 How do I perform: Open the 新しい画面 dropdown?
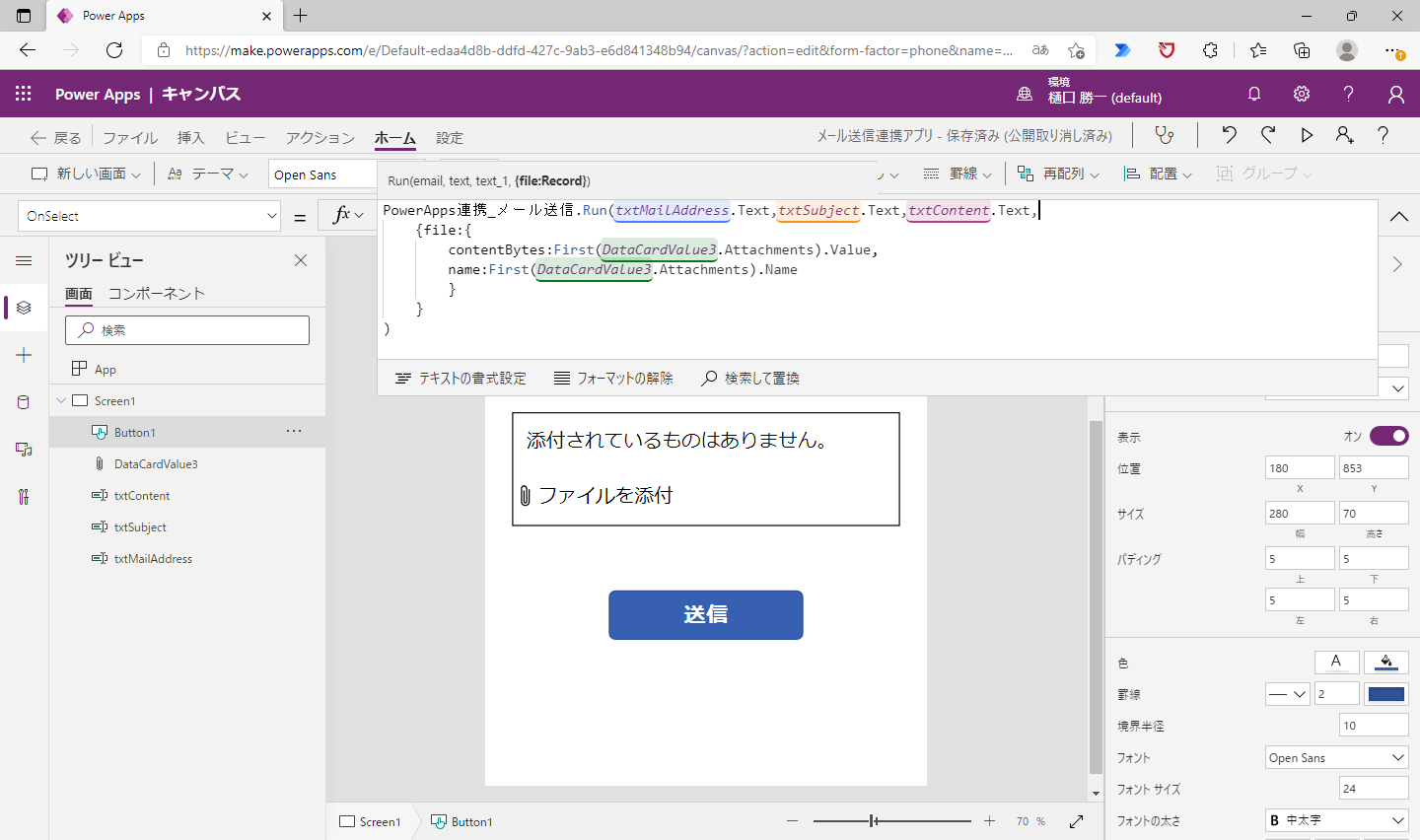[86, 174]
